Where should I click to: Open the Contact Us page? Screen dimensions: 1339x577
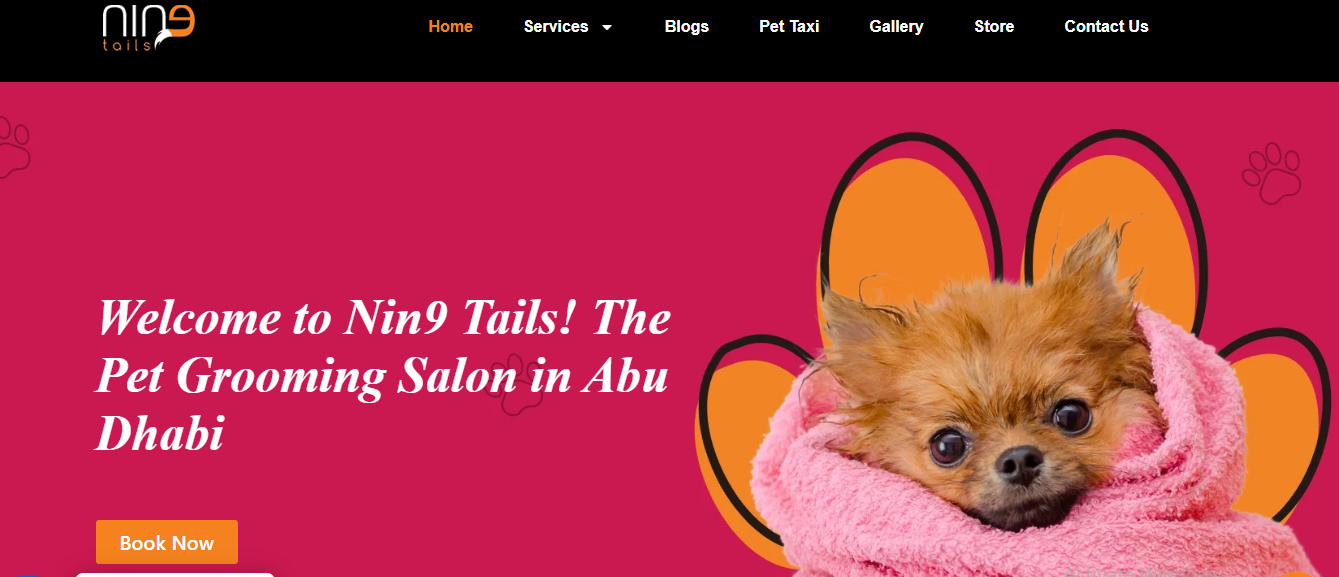pos(1106,27)
